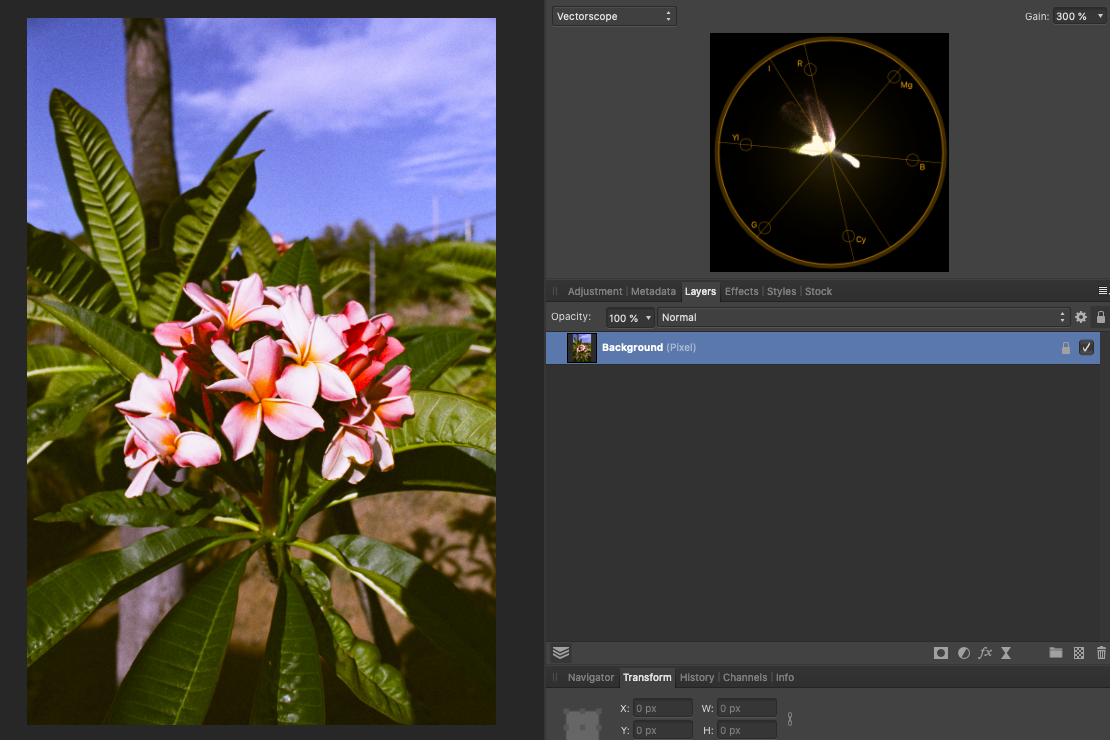Image resolution: width=1110 pixels, height=740 pixels.
Task: Add a mask layer
Action: pos(940,653)
